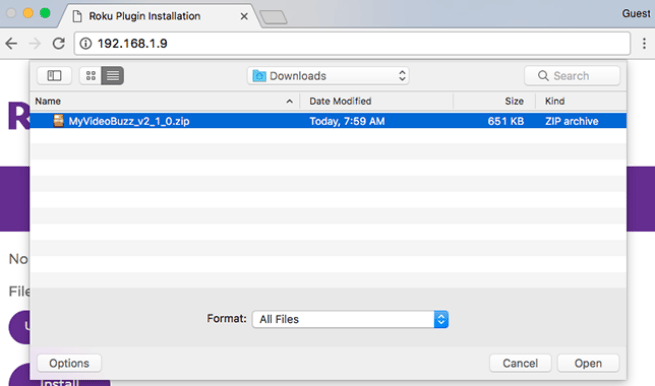Switch to icon grid view
The image size is (655, 386).
click(x=91, y=76)
